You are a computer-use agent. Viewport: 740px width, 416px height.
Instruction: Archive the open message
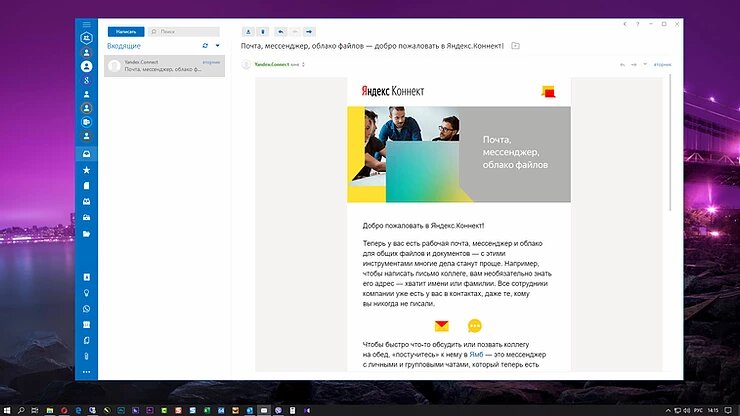coord(248,32)
